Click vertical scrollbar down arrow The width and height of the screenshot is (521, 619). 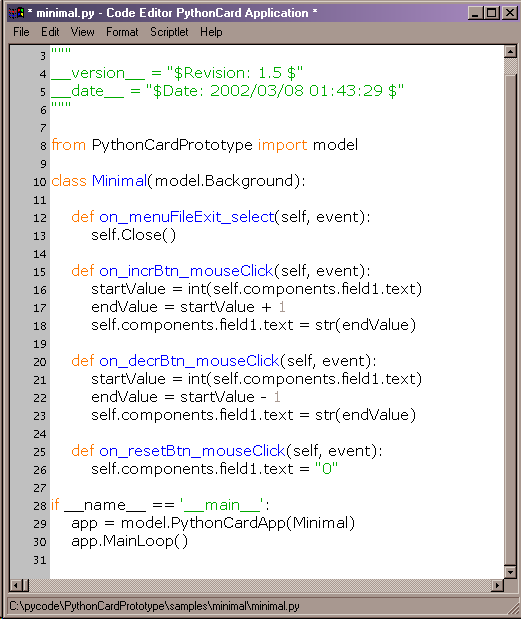click(x=510, y=572)
